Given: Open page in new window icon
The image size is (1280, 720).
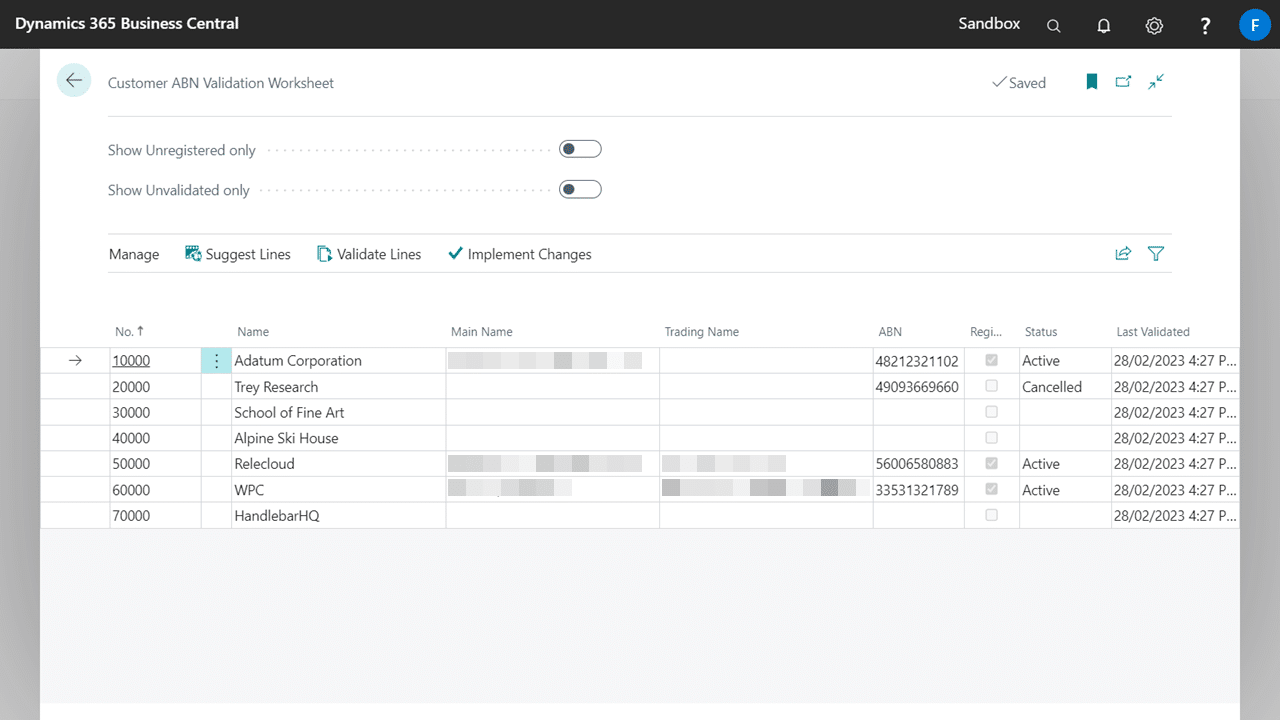Looking at the screenshot, I should pos(1123,82).
